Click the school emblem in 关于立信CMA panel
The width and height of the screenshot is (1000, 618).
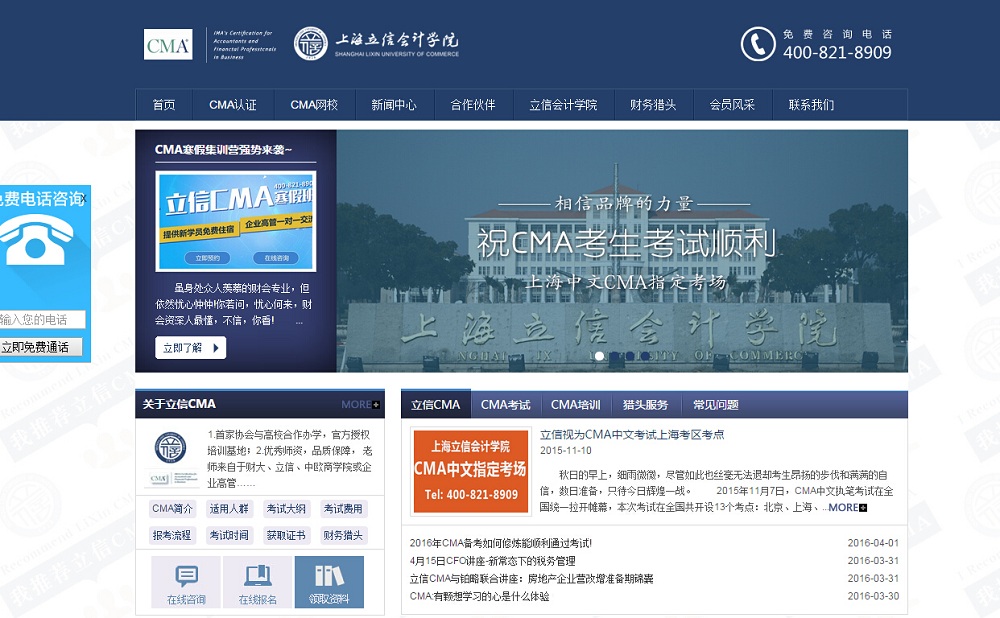pyautogui.click(x=171, y=448)
